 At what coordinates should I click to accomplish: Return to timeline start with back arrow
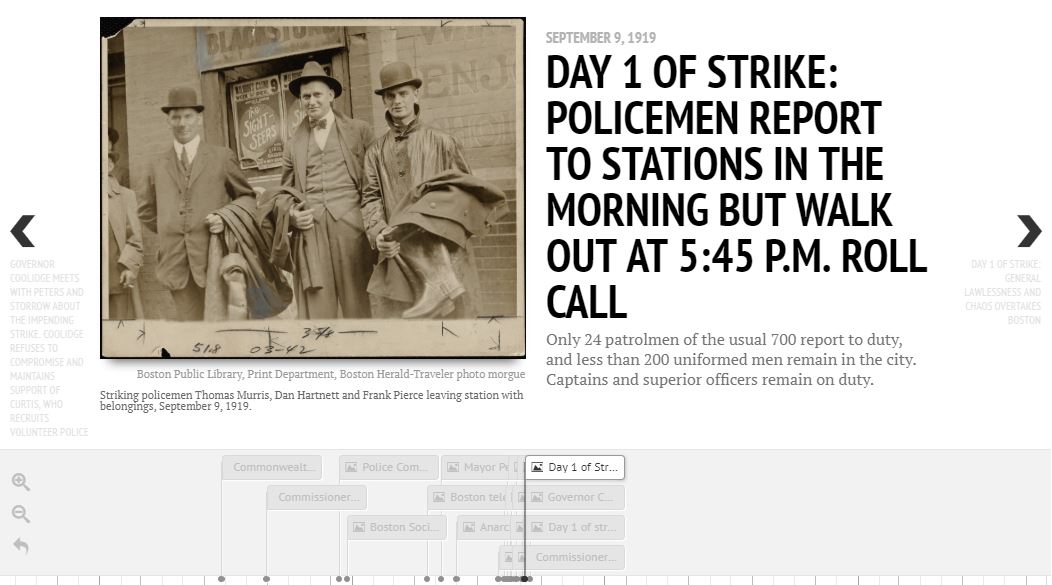tap(21, 545)
